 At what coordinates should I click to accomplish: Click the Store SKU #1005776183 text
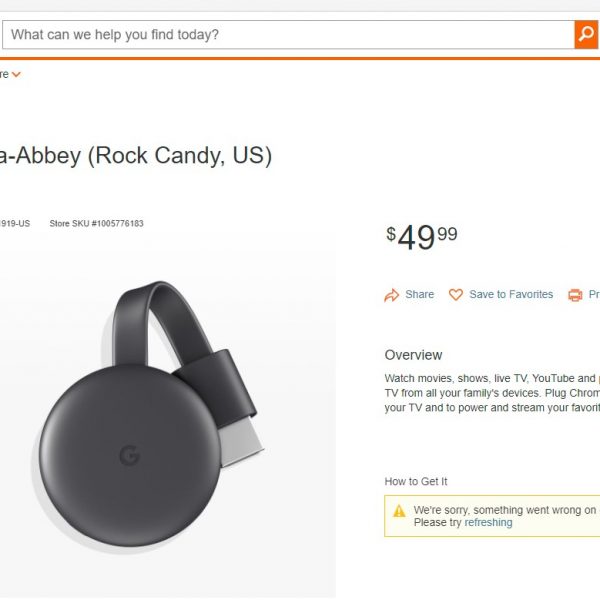[x=96, y=224]
